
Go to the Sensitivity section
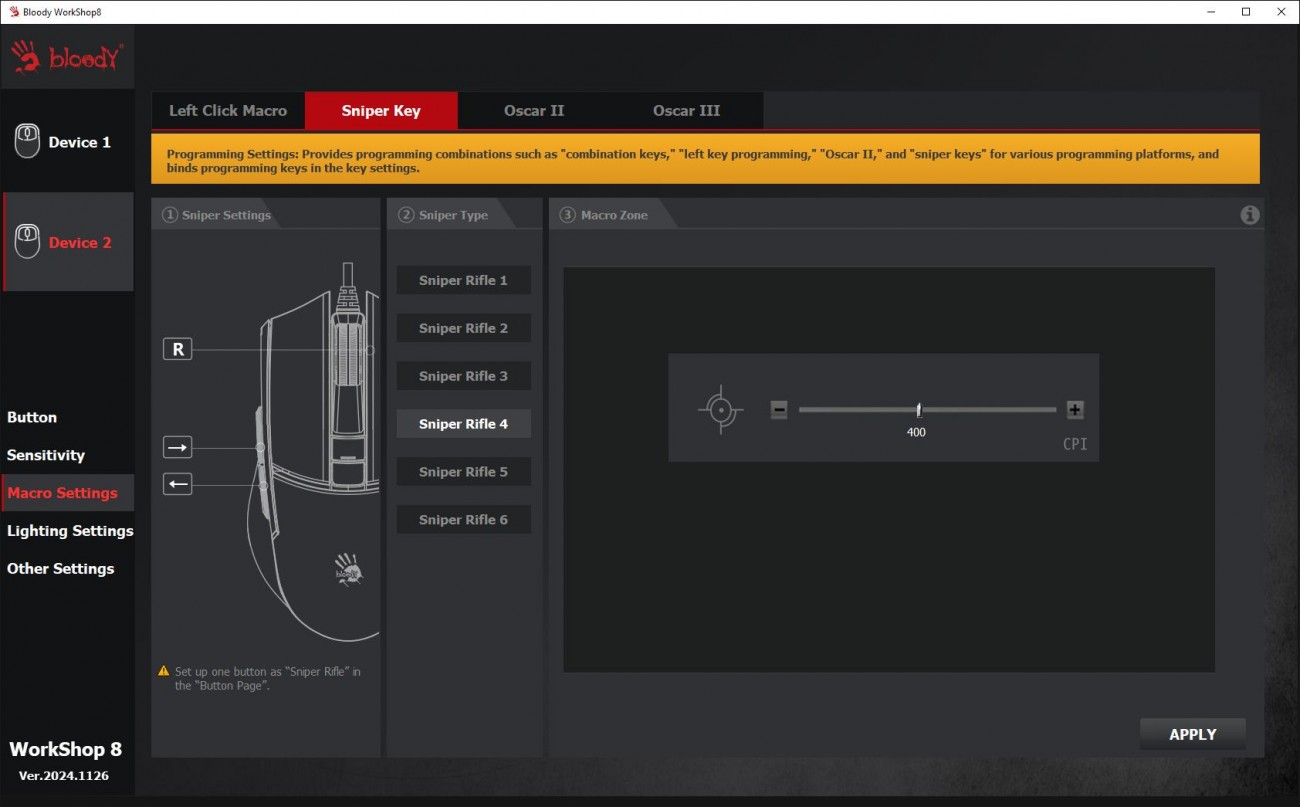click(46, 455)
